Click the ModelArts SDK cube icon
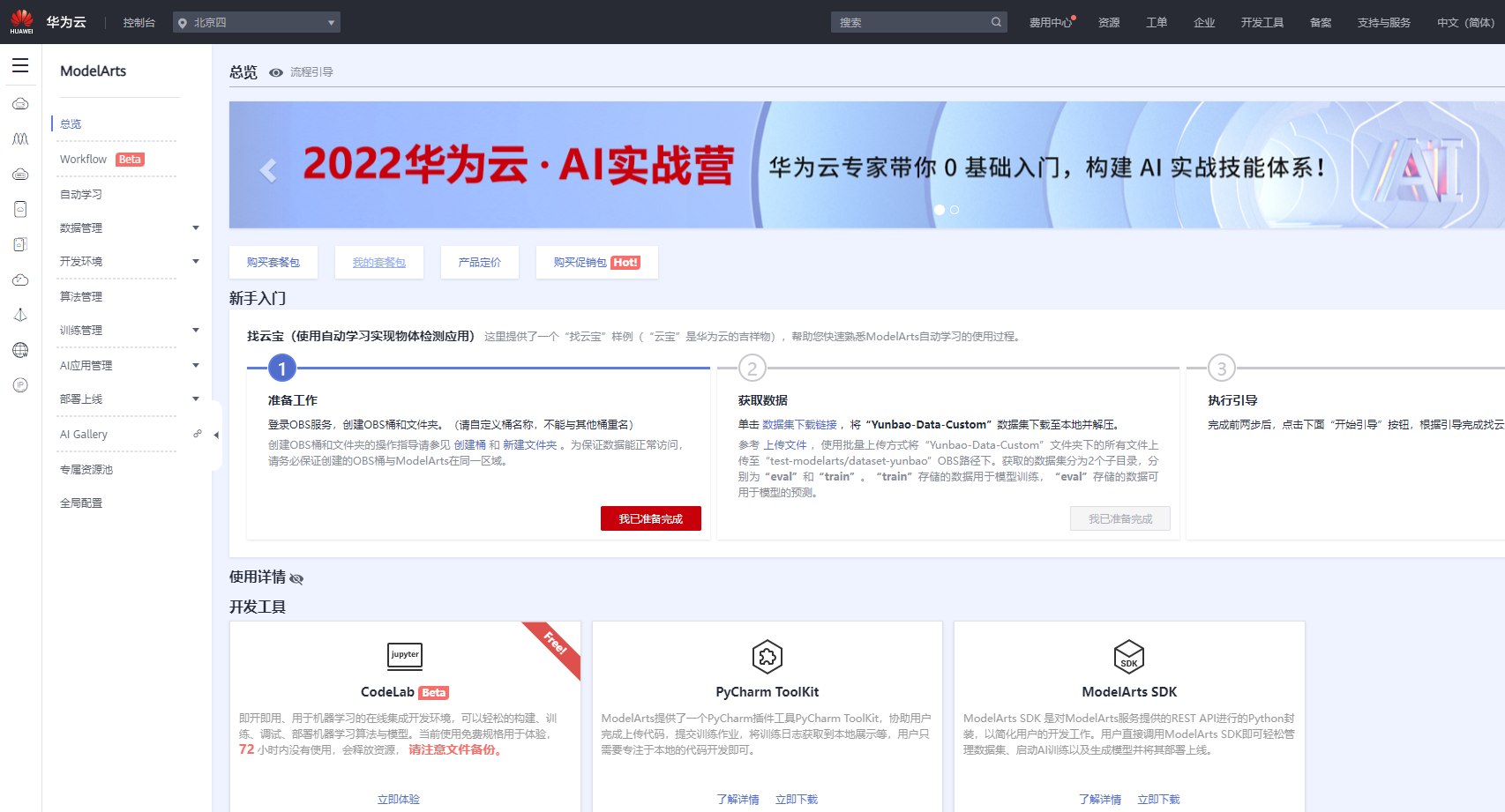The width and height of the screenshot is (1505, 812). tap(1129, 657)
